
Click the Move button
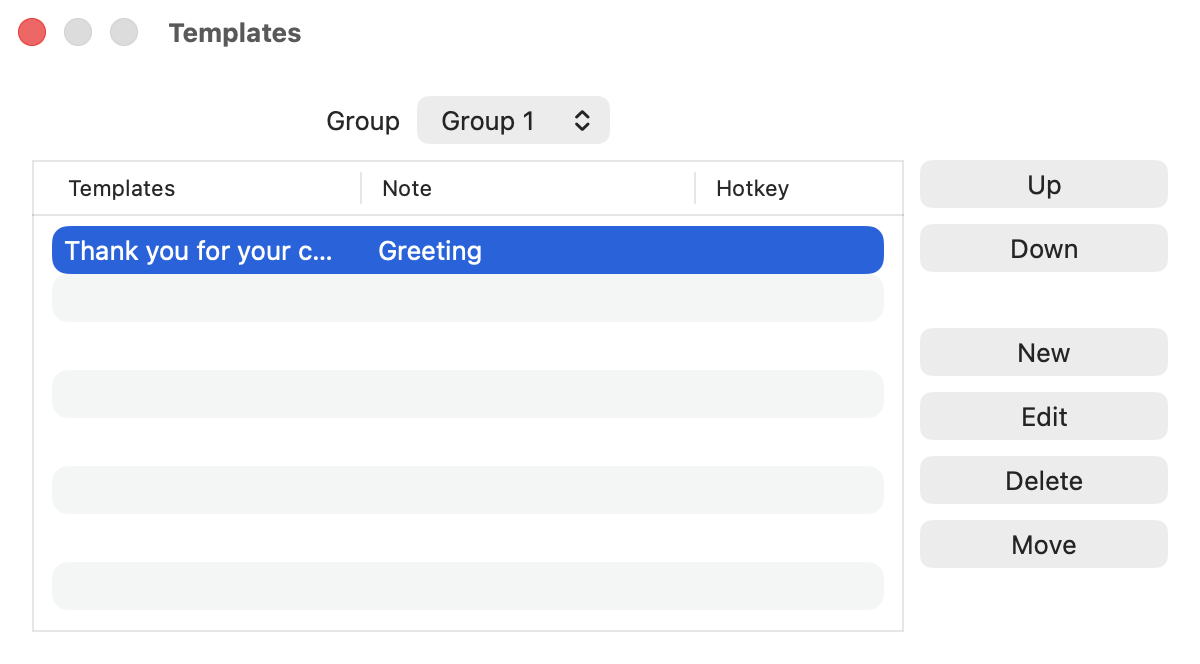click(1043, 545)
